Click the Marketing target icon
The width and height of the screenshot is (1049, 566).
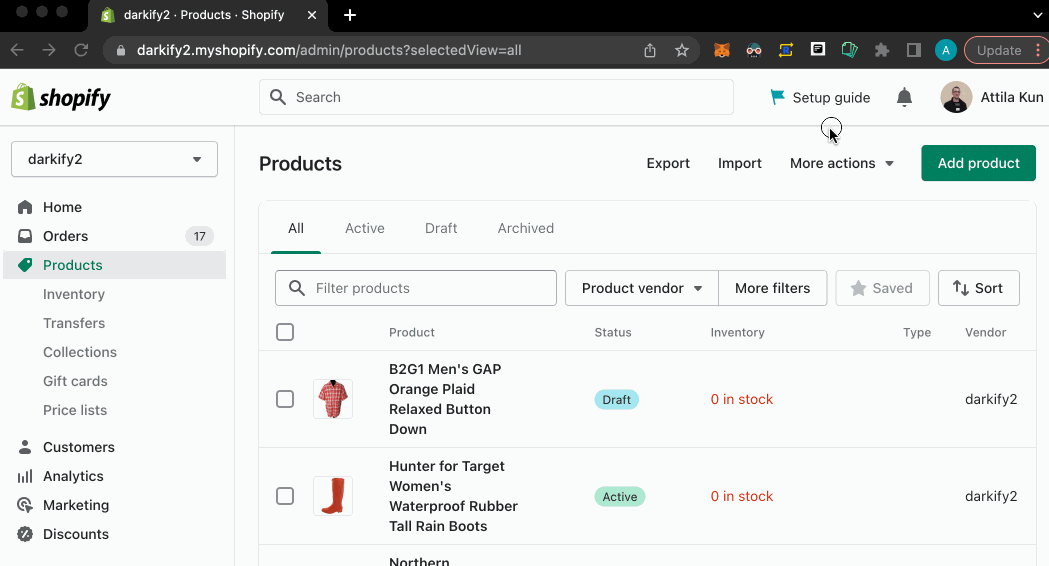tap(25, 505)
